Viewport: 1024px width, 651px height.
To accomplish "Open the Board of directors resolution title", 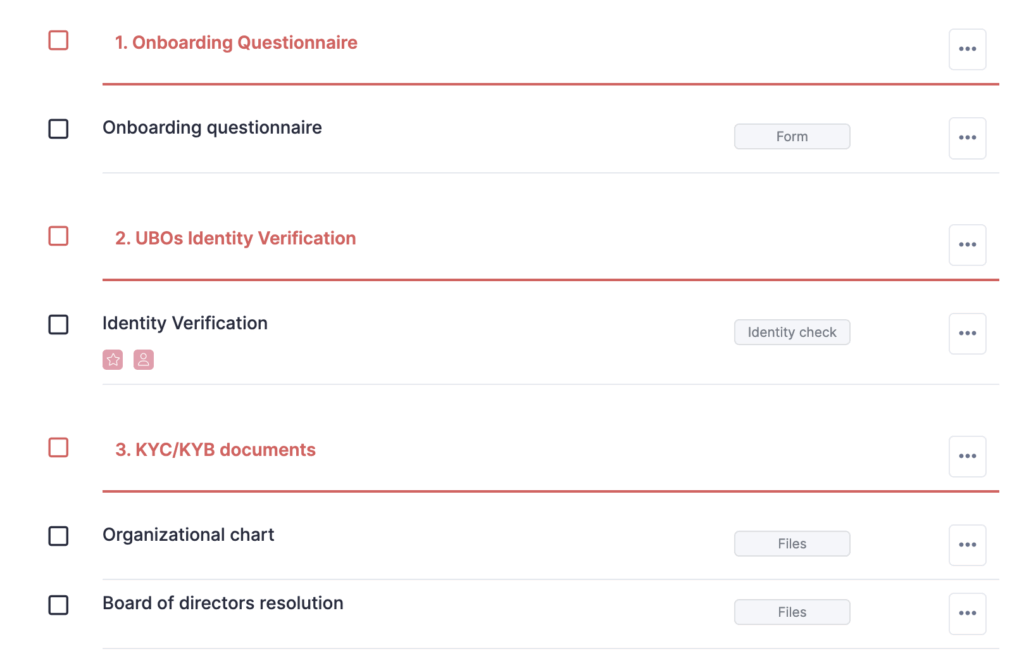I will pyautogui.click(x=223, y=603).
